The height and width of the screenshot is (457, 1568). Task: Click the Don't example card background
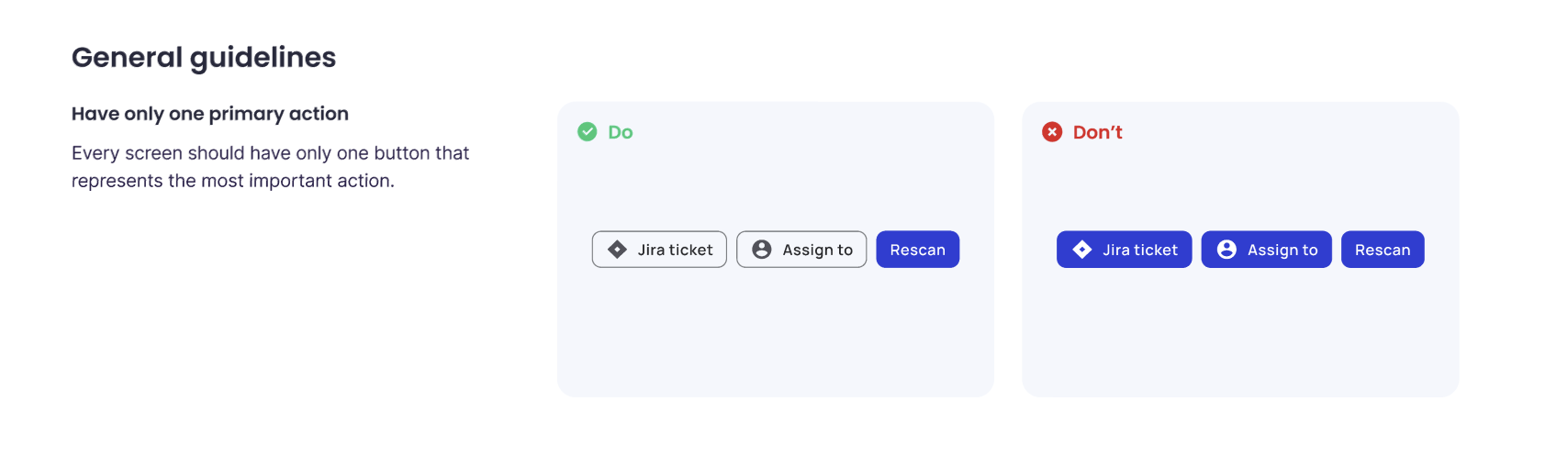coord(1240,340)
